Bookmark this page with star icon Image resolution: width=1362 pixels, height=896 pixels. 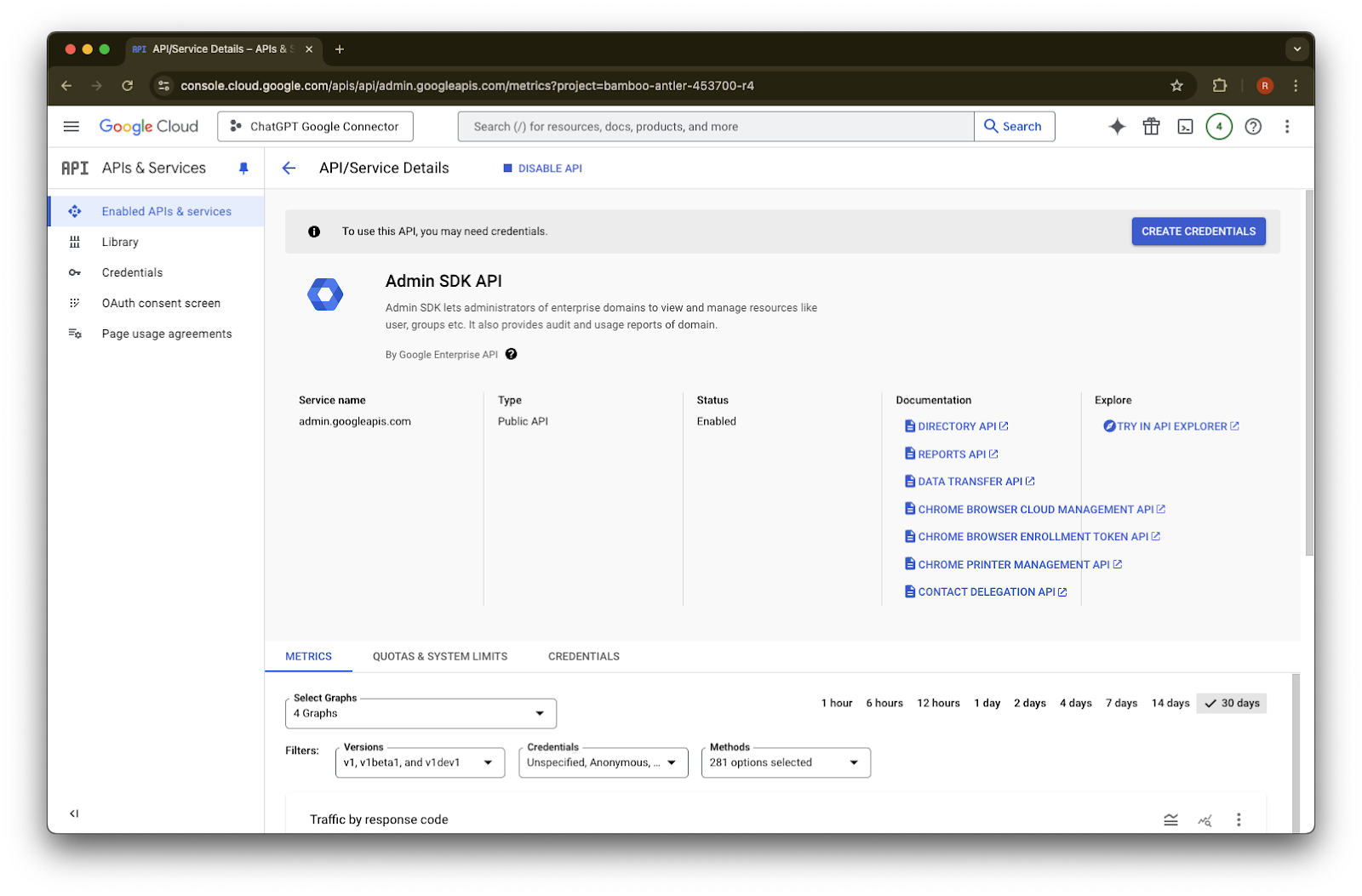pos(1177,85)
